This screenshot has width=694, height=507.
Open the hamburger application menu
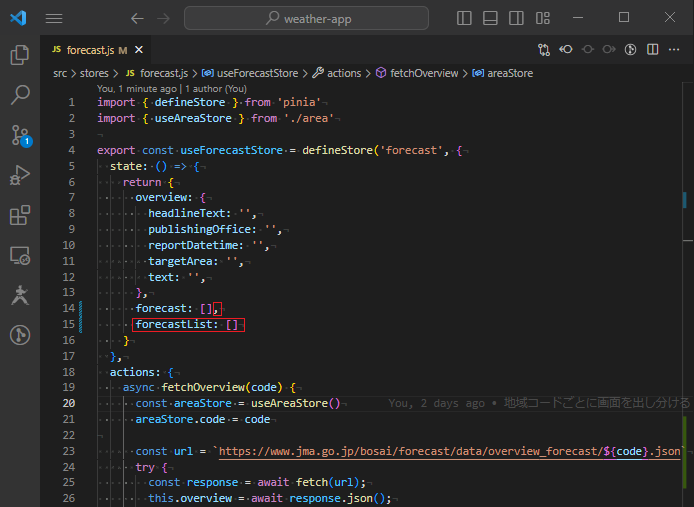[x=54, y=18]
